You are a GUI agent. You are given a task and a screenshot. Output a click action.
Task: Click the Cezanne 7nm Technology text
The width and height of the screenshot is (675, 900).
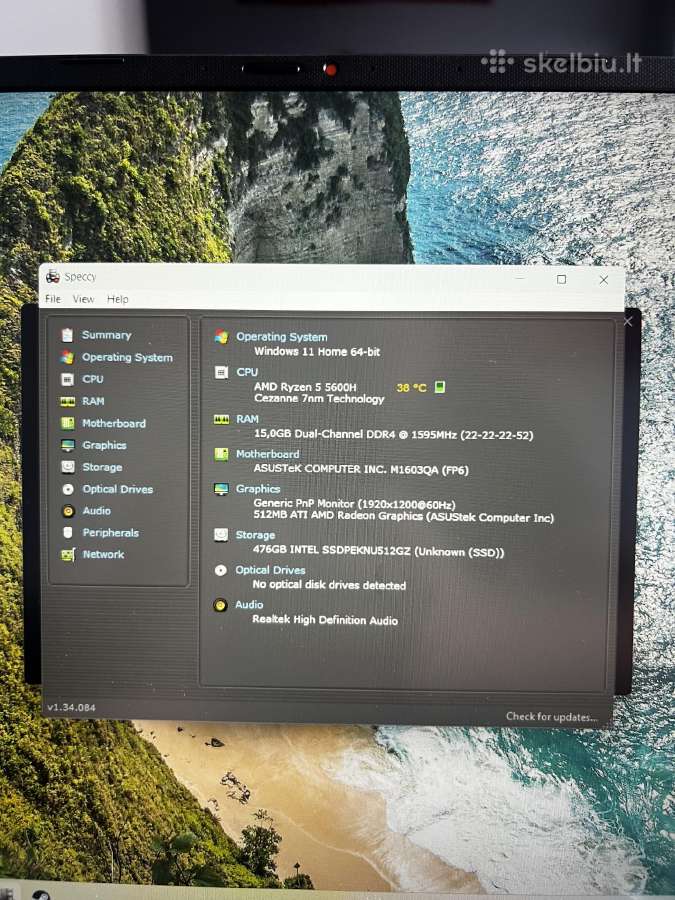[319, 398]
